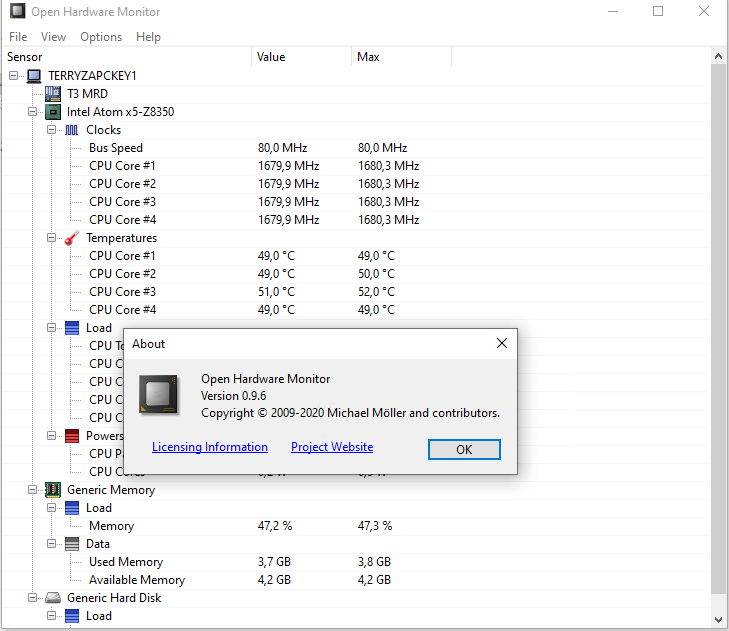729x631 pixels.
Task: Collapse the Powers group
Action: point(52,436)
